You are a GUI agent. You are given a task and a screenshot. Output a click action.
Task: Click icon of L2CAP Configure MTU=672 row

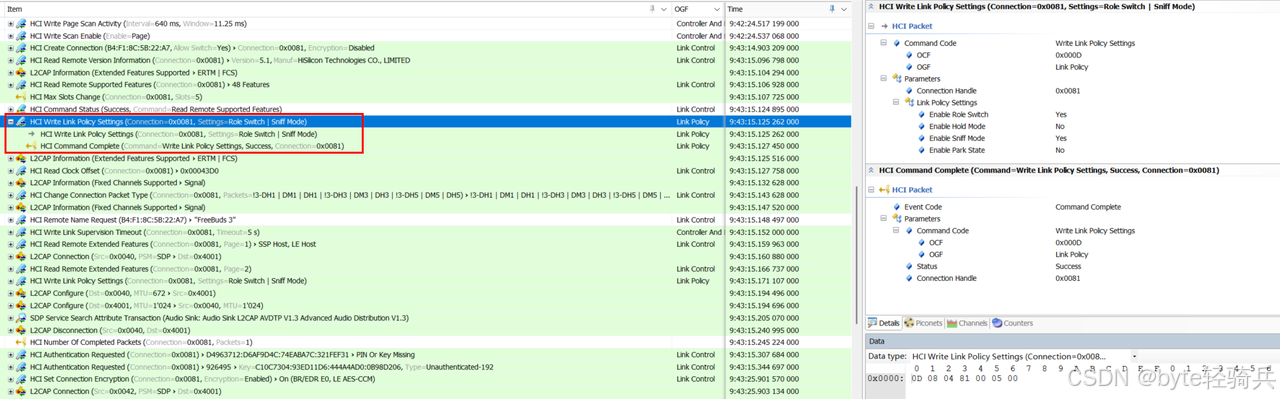pos(21,293)
